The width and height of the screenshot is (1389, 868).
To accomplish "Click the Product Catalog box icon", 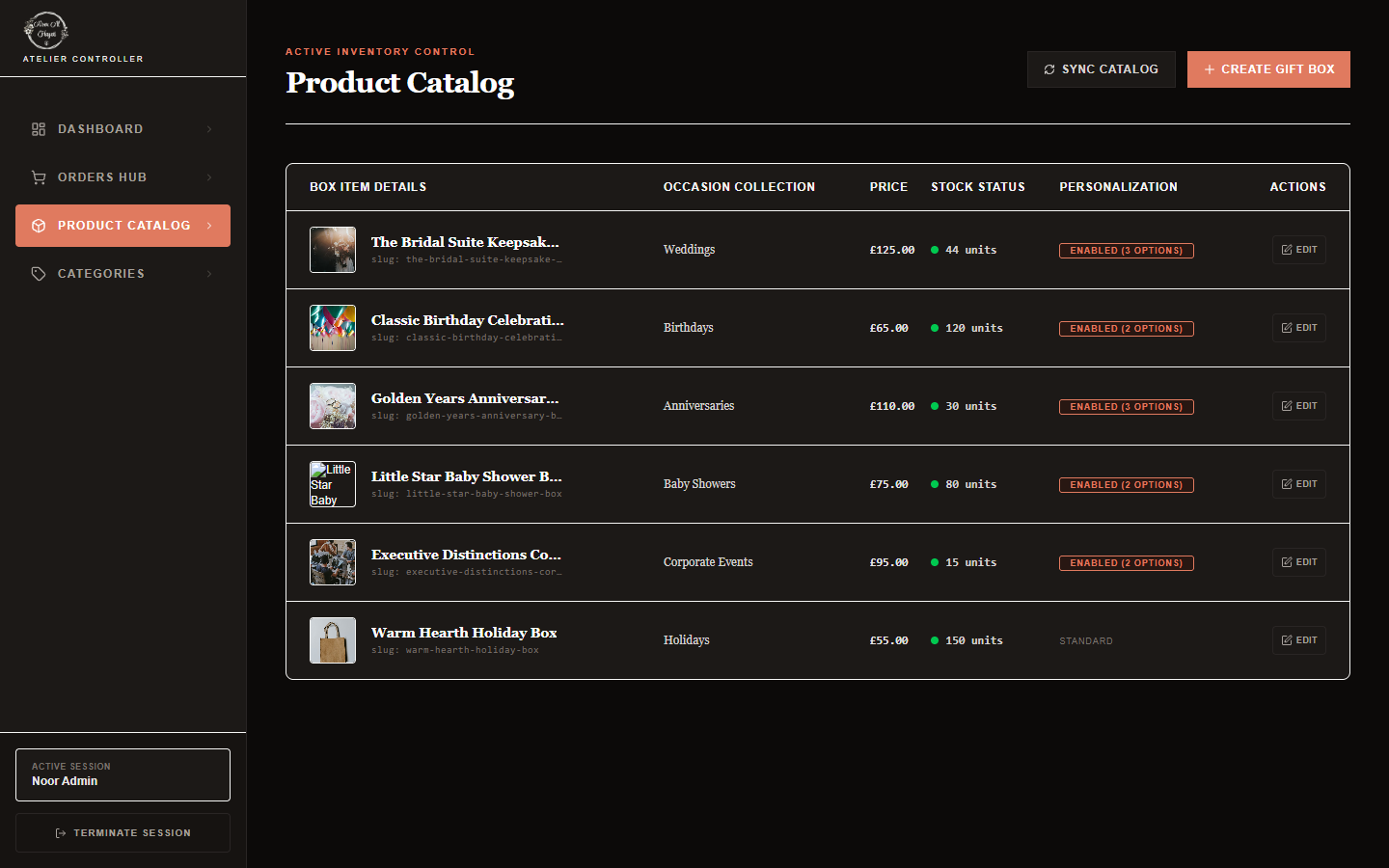I will point(39,226).
